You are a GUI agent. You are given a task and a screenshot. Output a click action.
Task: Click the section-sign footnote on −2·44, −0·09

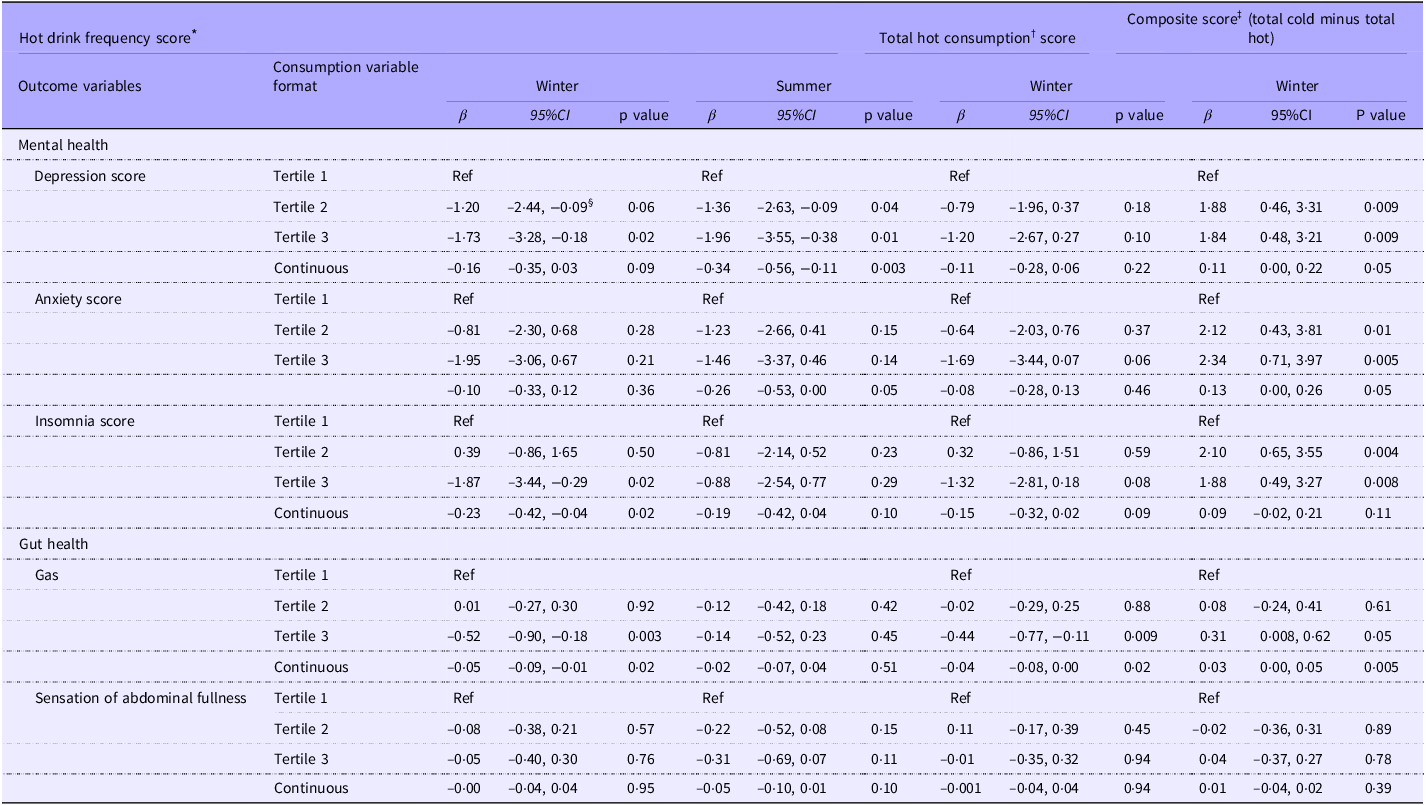592,203
